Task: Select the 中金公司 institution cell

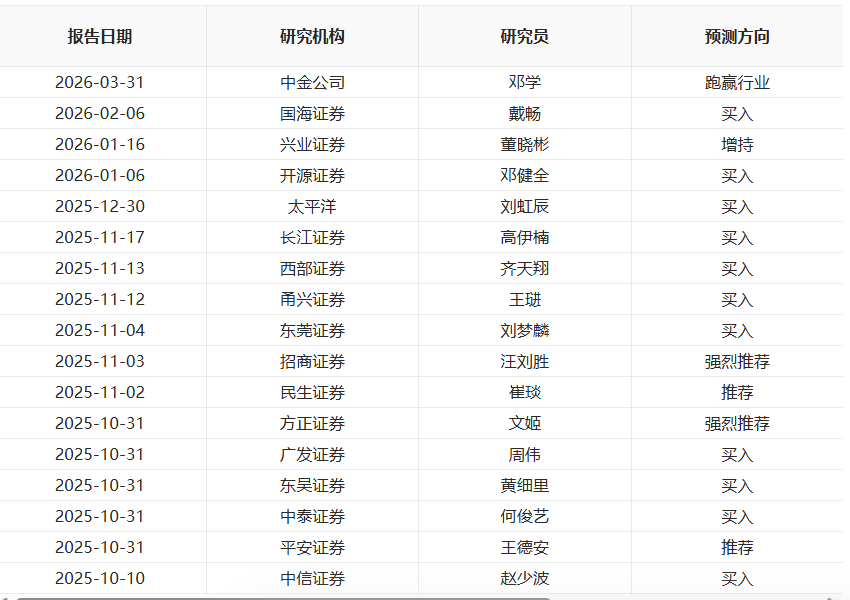Action: pos(312,82)
